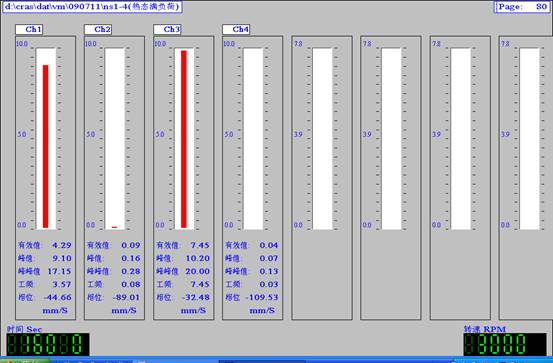The height and width of the screenshot is (363, 553).
Task: Click the empty Ch4 bar meter
Action: pos(253,139)
